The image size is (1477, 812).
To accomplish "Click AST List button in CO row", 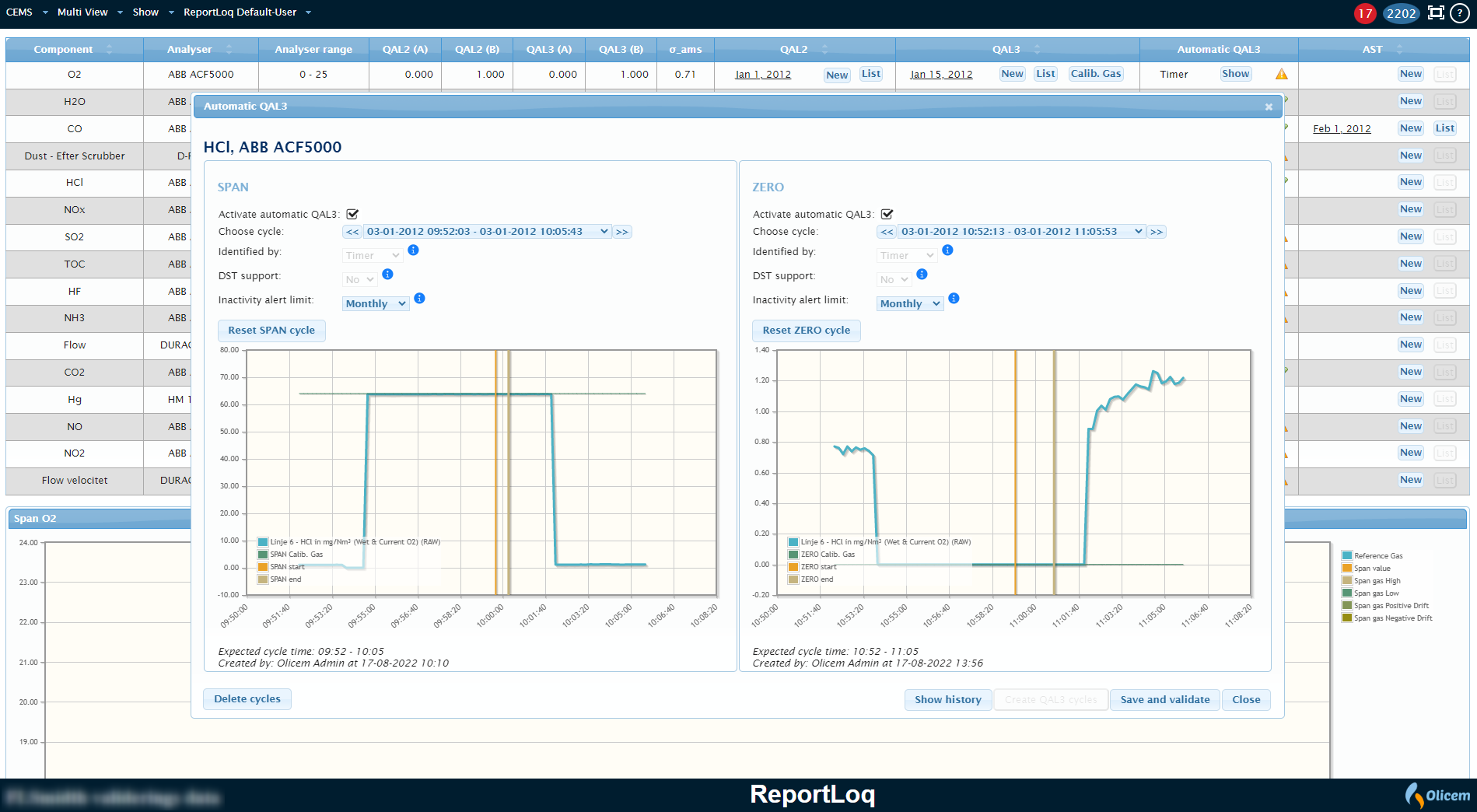I will pyautogui.click(x=1445, y=128).
